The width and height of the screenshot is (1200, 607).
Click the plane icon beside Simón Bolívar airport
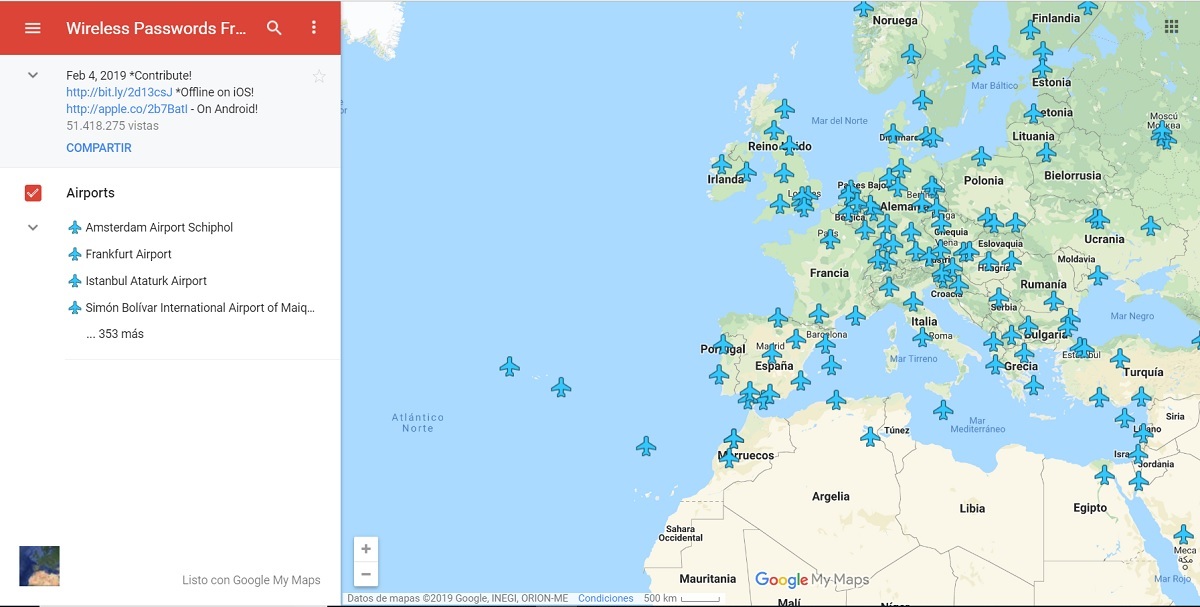click(x=74, y=308)
